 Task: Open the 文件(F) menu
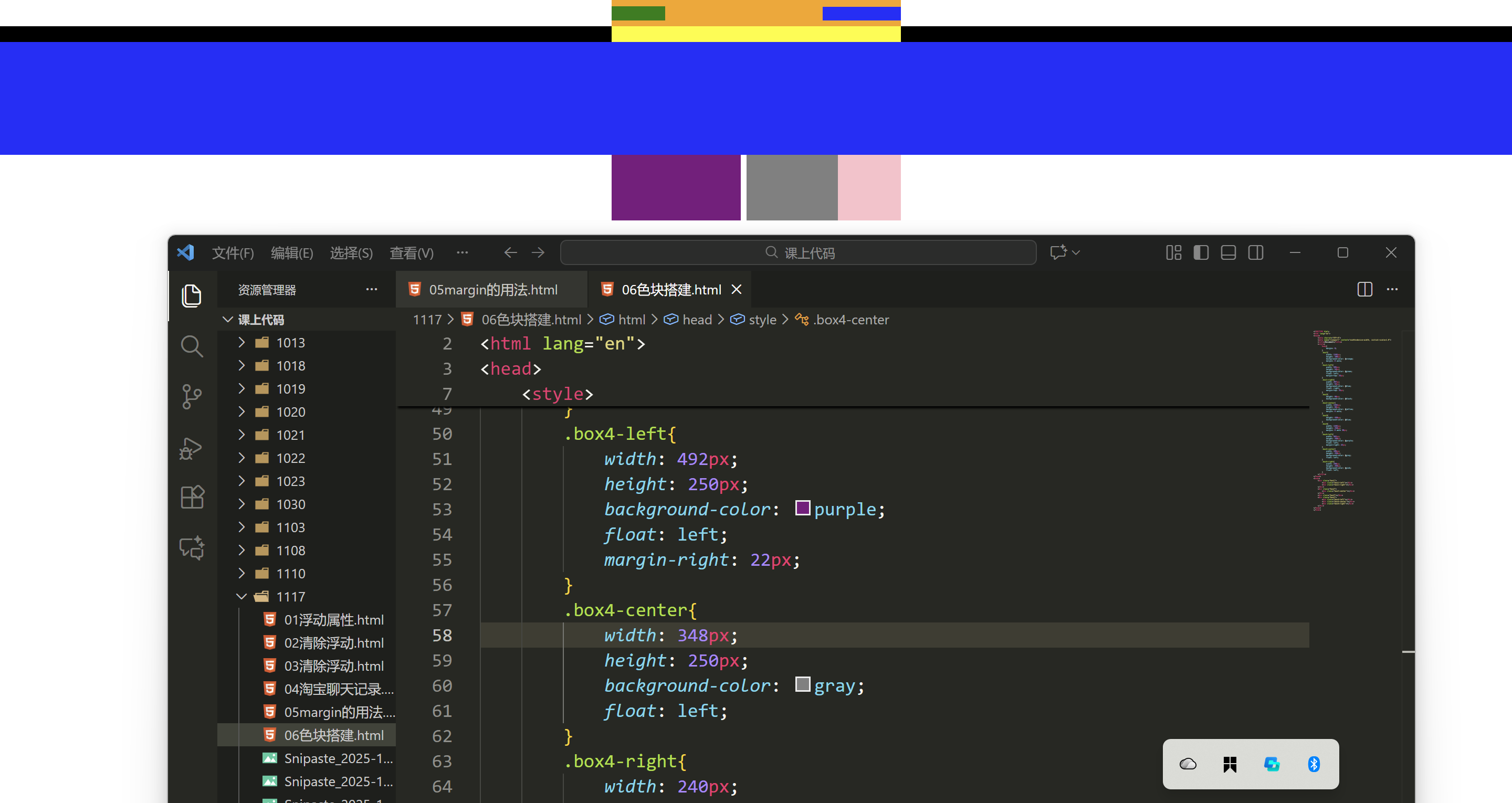coord(233,253)
